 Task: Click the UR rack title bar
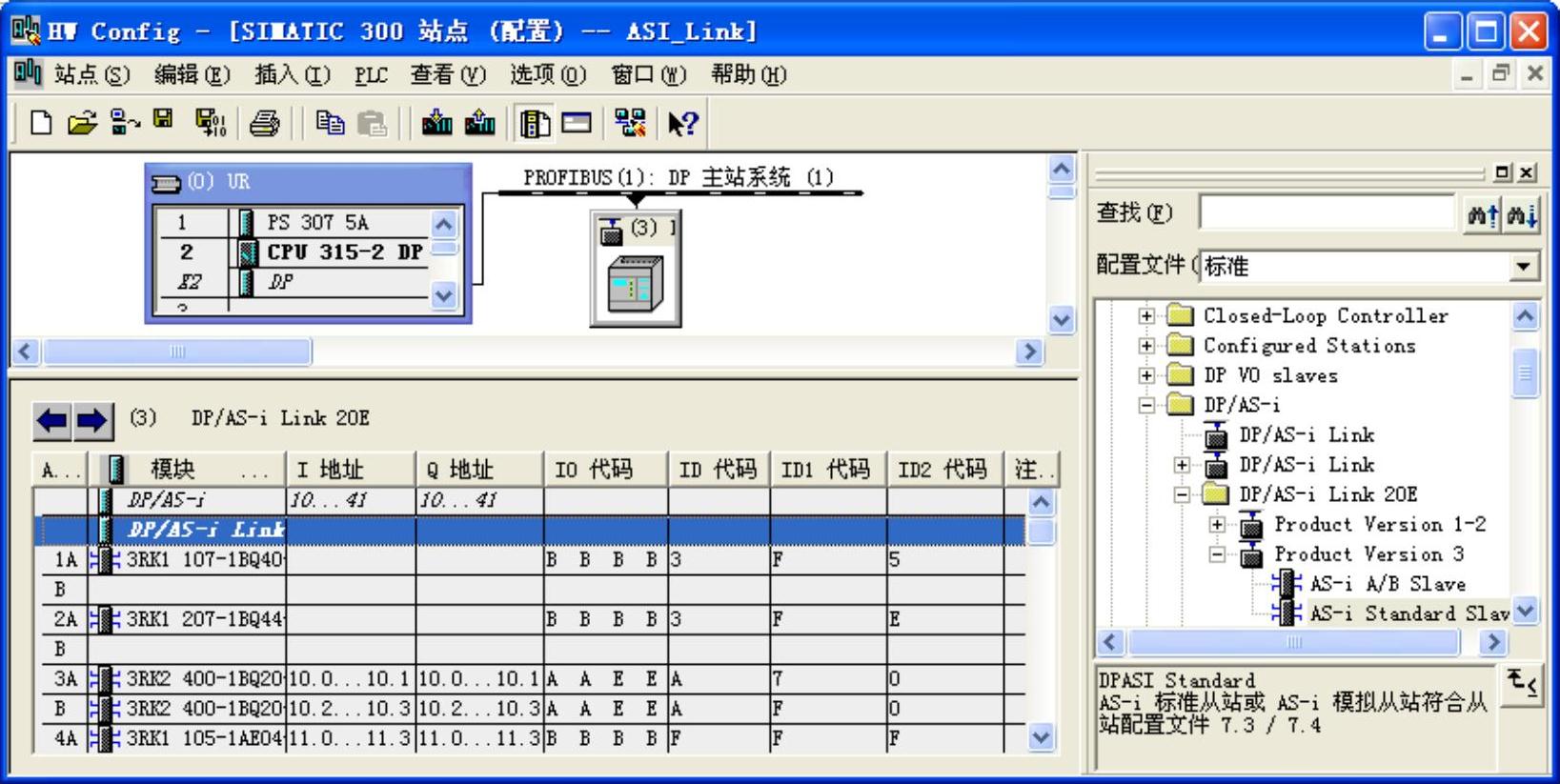[308, 181]
